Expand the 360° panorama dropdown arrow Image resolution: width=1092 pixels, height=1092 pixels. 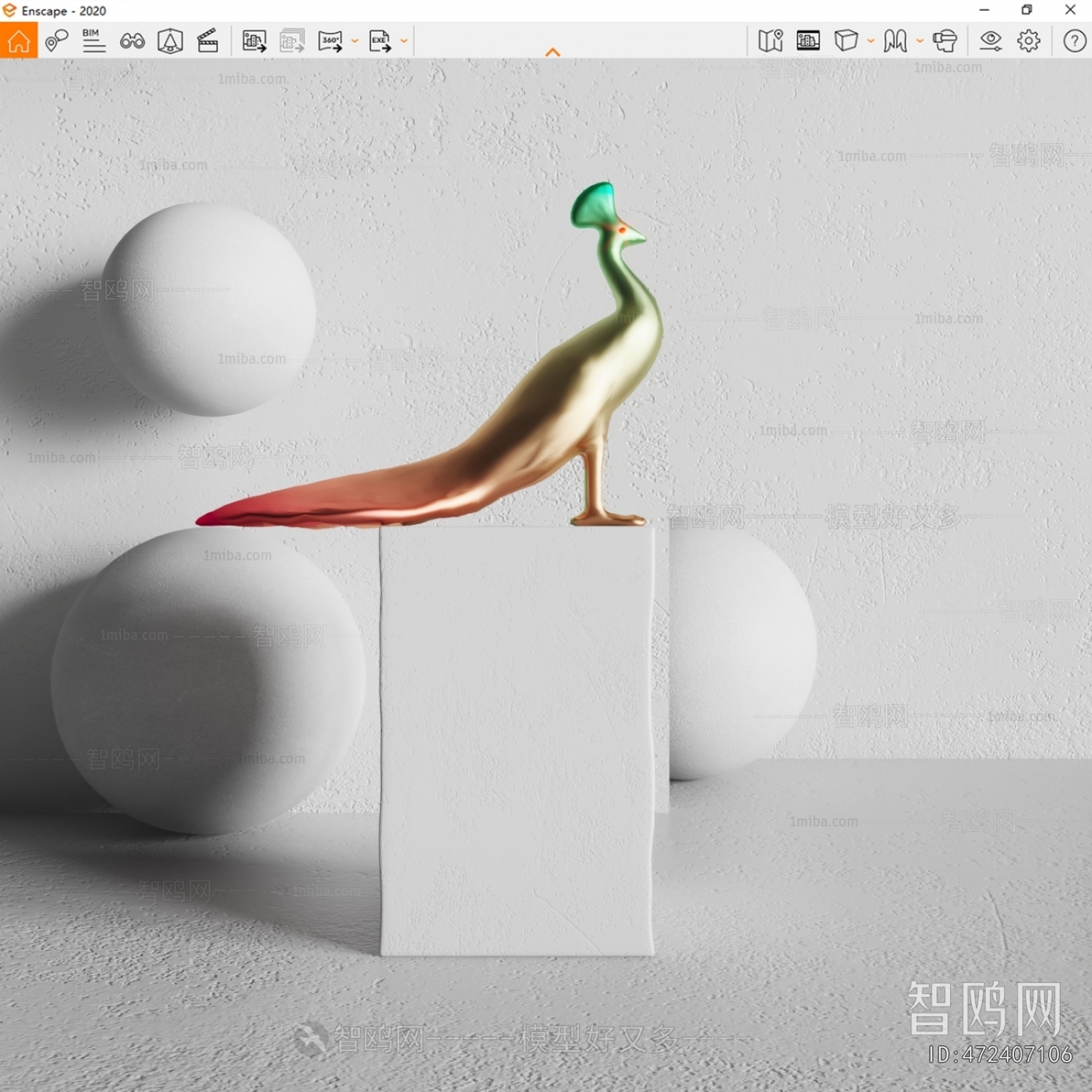355,41
